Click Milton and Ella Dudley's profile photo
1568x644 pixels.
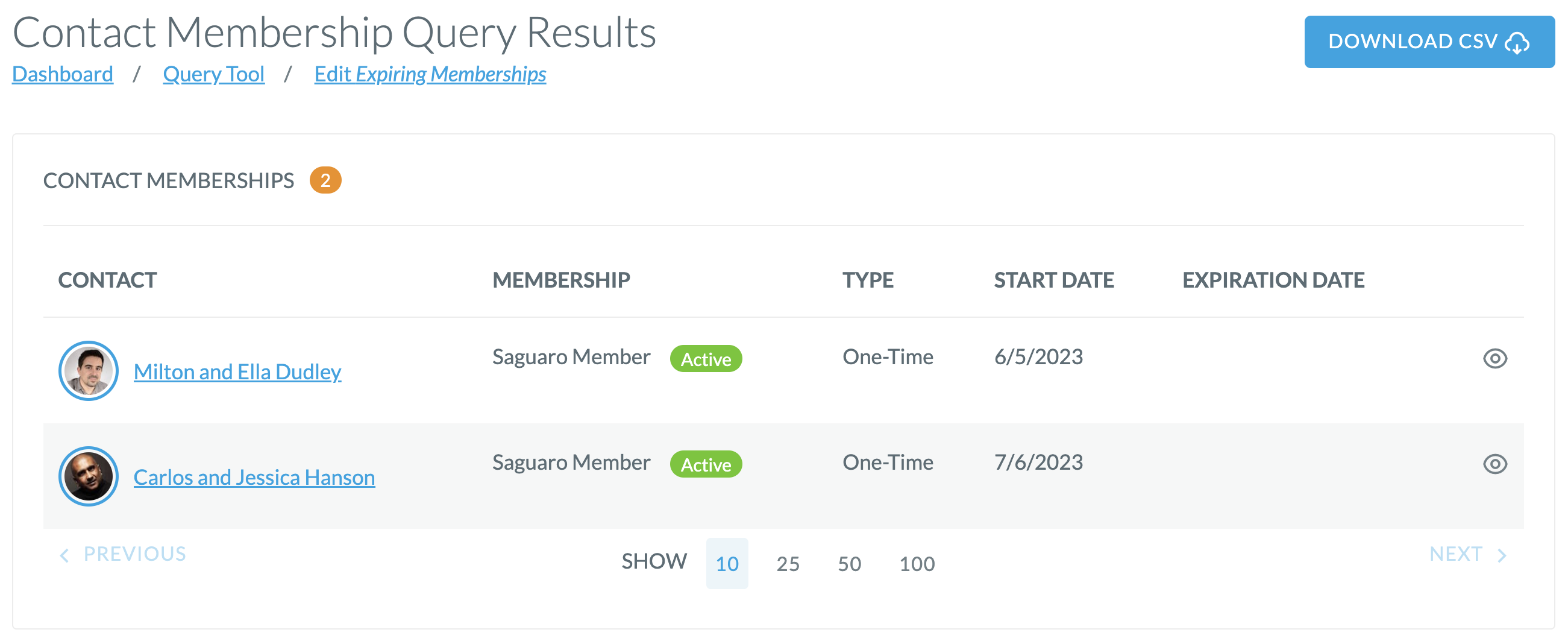pyautogui.click(x=88, y=370)
